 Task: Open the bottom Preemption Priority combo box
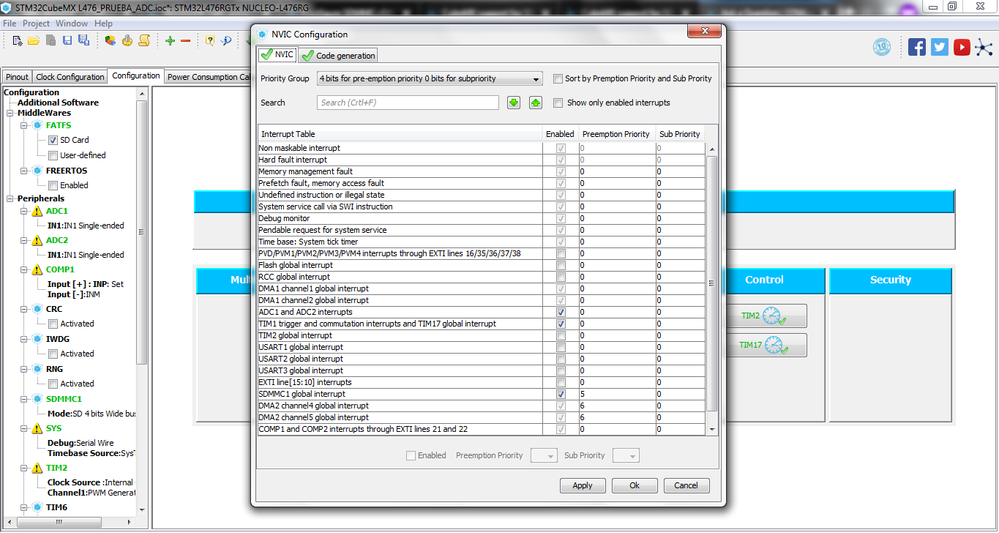(543, 455)
